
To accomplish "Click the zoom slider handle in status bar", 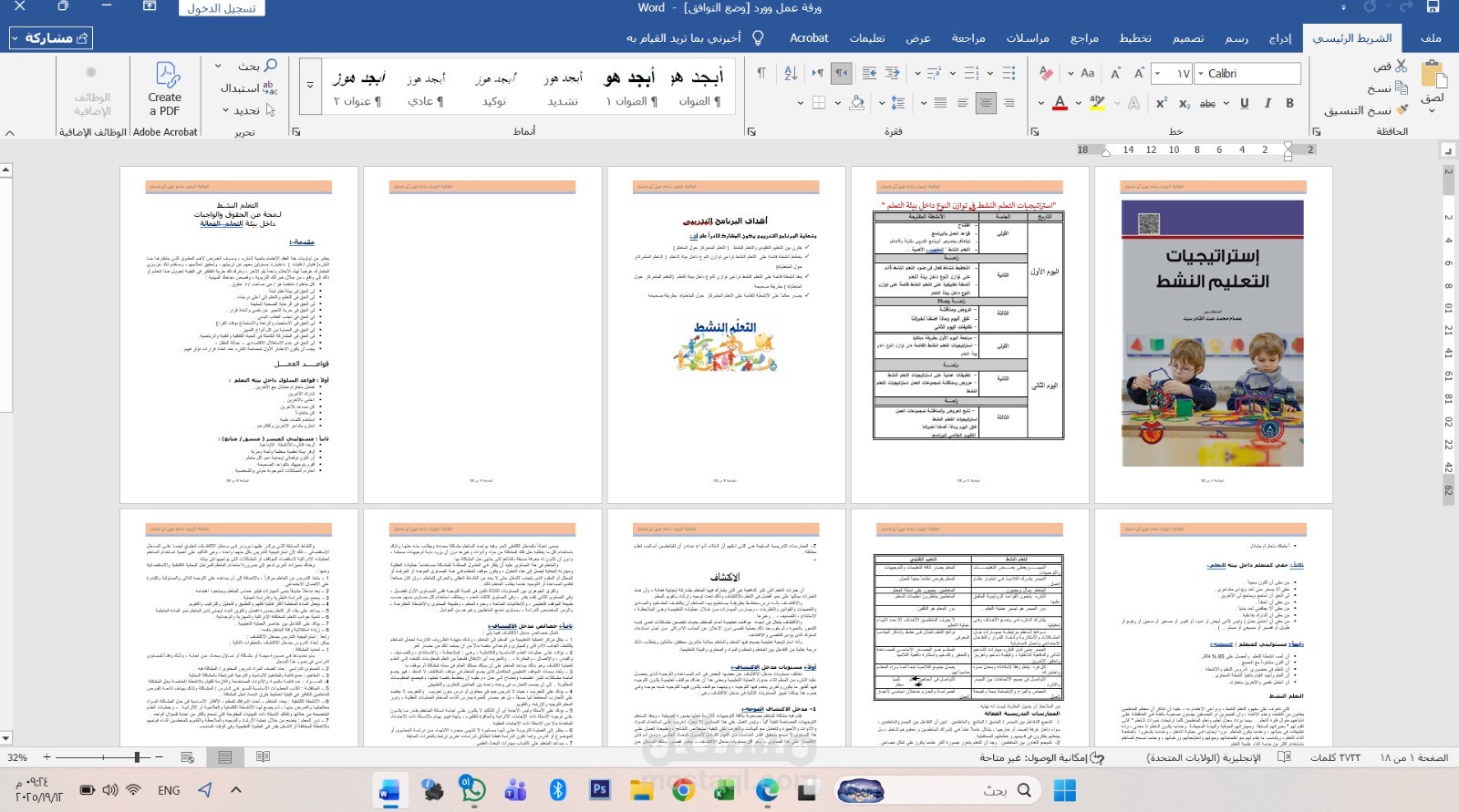I will (x=137, y=757).
